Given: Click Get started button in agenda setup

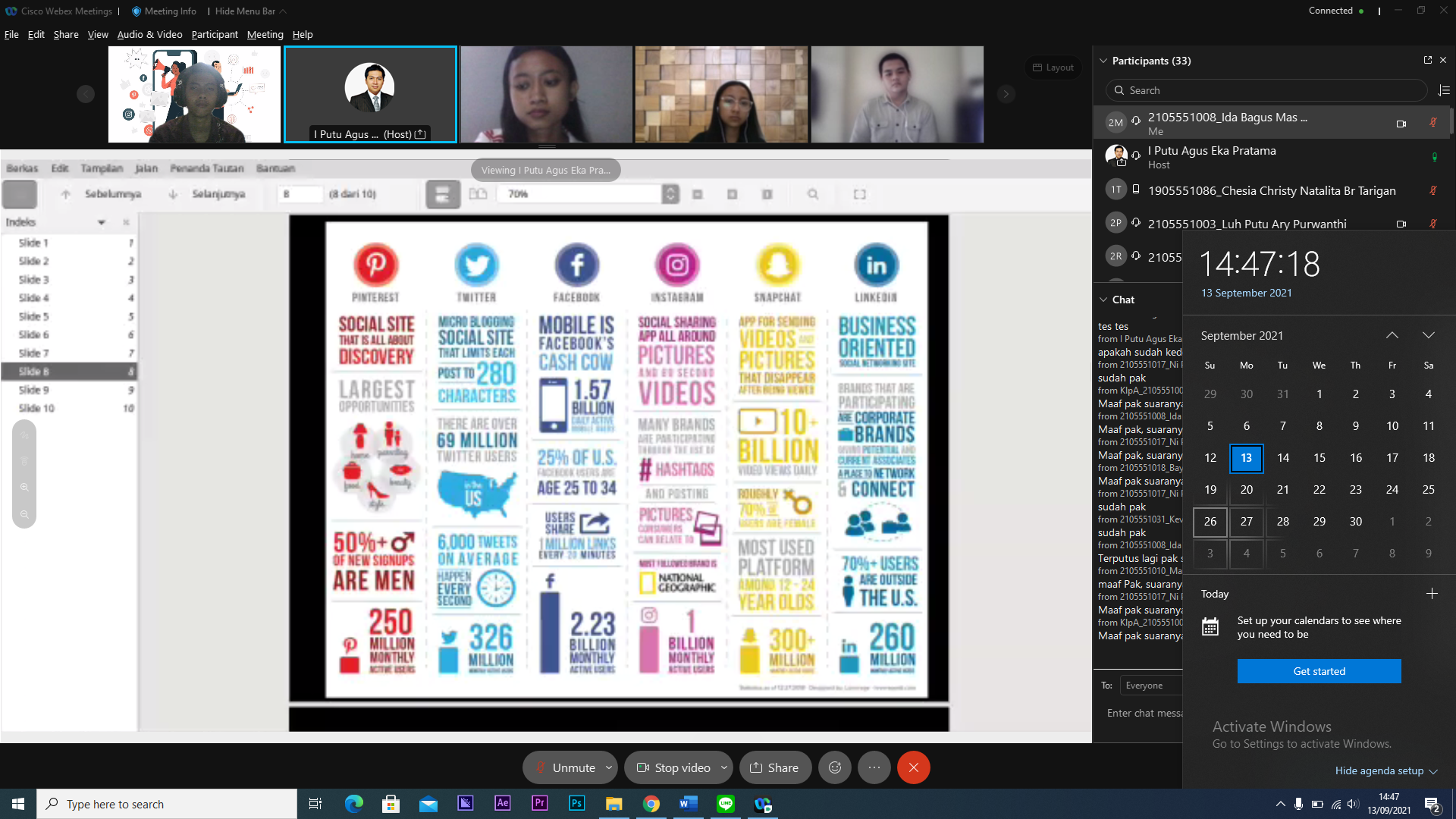Looking at the screenshot, I should tap(1319, 670).
